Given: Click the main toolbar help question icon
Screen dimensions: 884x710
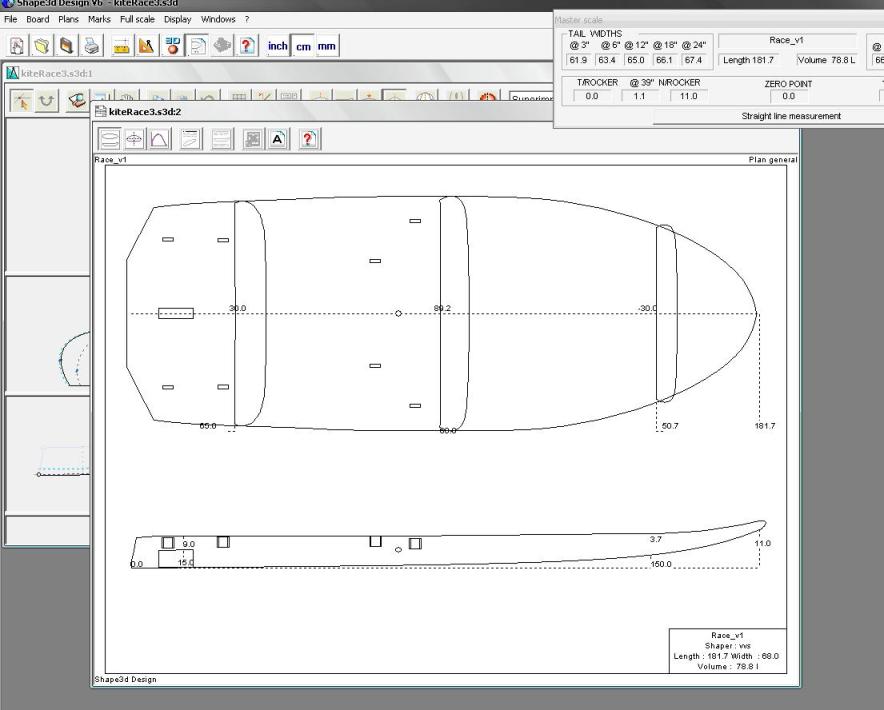Looking at the screenshot, I should (247, 45).
